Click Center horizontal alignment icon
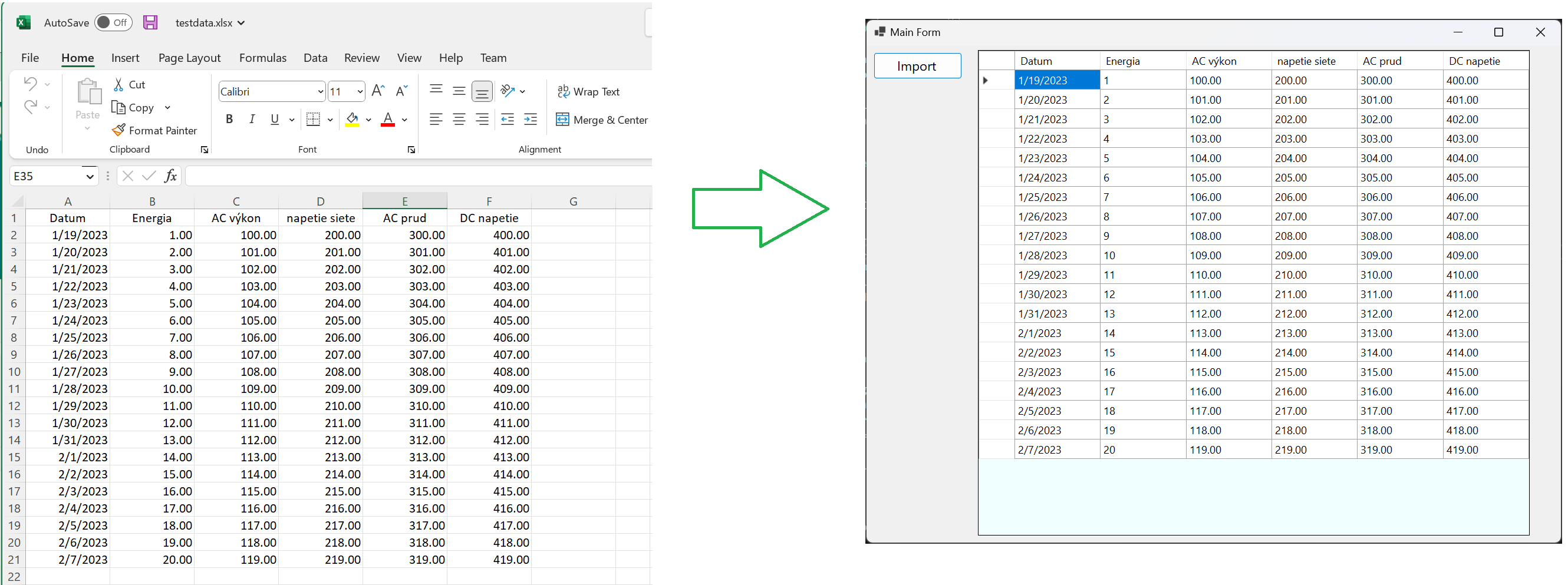The image size is (1568, 585). coord(459,119)
